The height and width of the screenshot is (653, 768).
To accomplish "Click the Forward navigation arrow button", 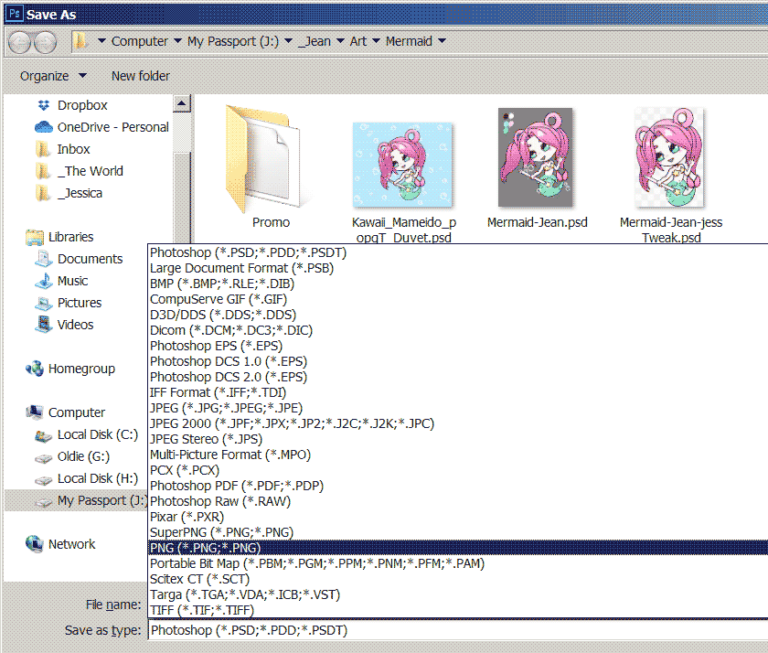I will click(46, 43).
